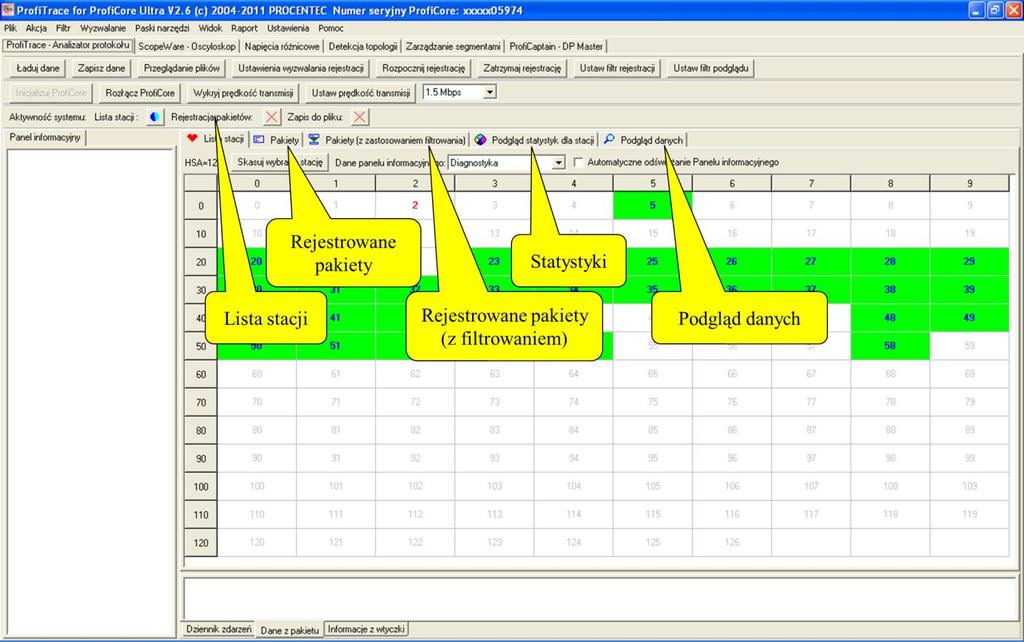The width and height of the screenshot is (1024, 642).
Task: Open the Ustawienia menu
Action: (288, 28)
